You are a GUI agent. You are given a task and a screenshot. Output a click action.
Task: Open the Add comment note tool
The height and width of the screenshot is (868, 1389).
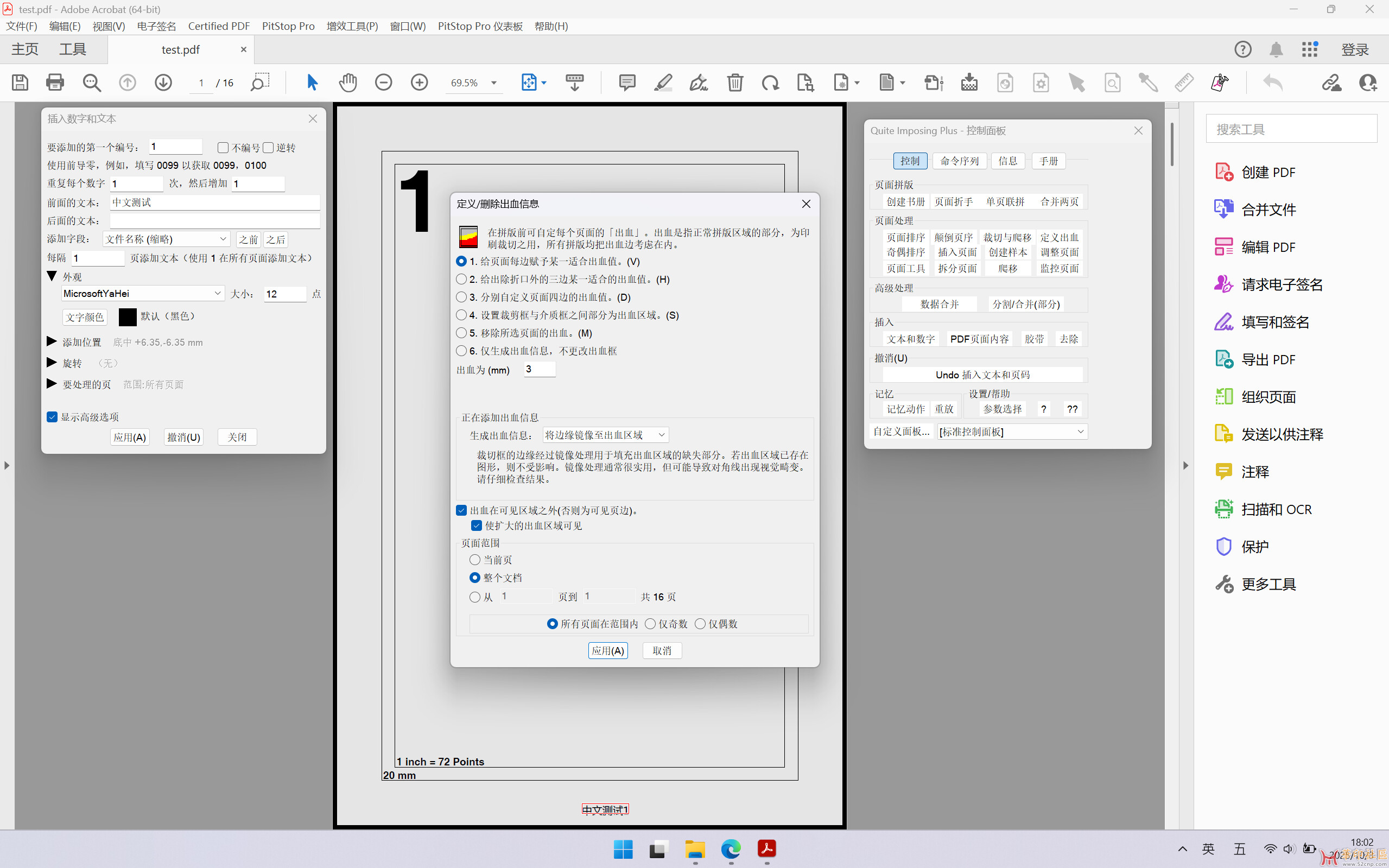[x=627, y=83]
